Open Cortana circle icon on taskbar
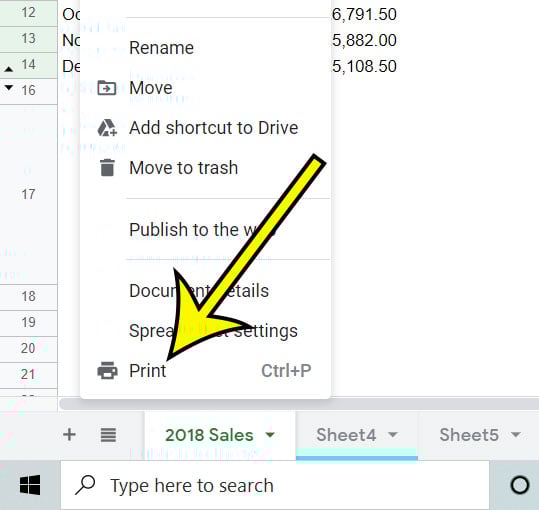The height and width of the screenshot is (510, 539). coord(520,485)
